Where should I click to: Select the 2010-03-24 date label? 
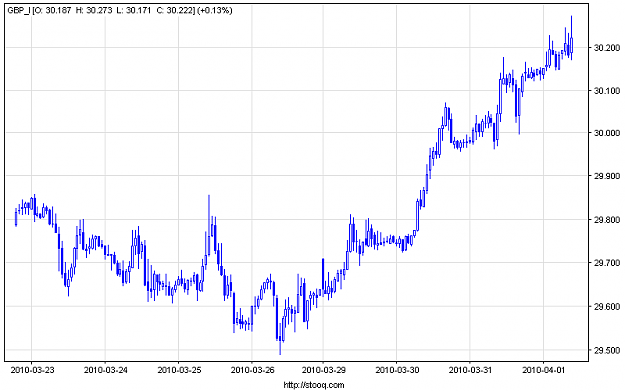(106, 370)
